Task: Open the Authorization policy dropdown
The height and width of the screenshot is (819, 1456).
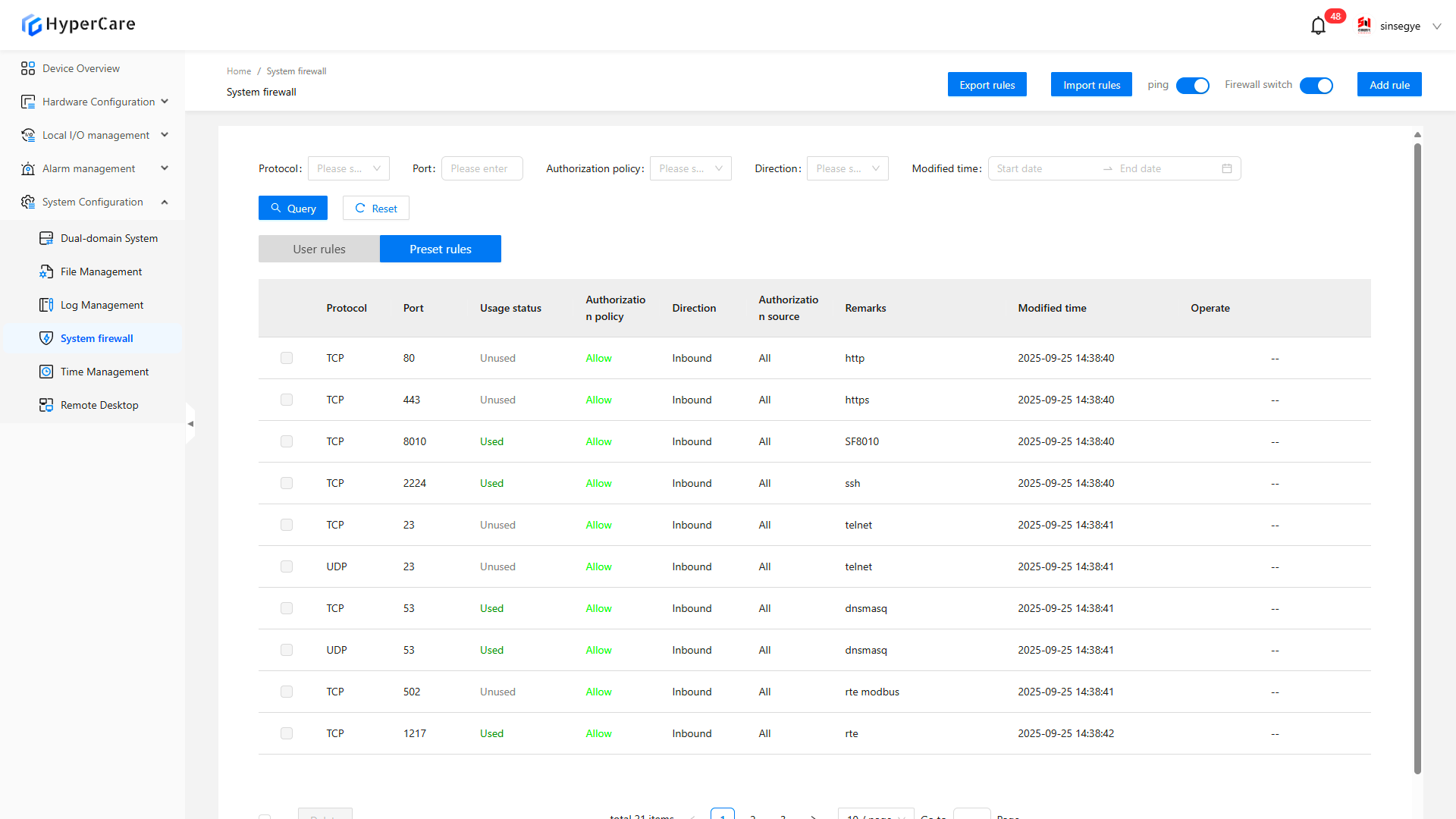Action: (690, 168)
